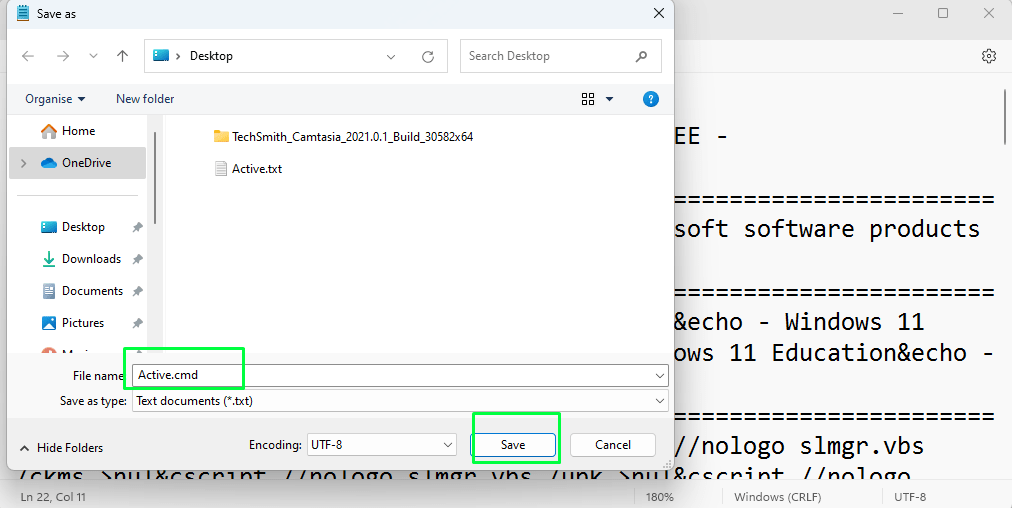Click the Back navigation arrow
The height and width of the screenshot is (508, 1012).
[28, 56]
